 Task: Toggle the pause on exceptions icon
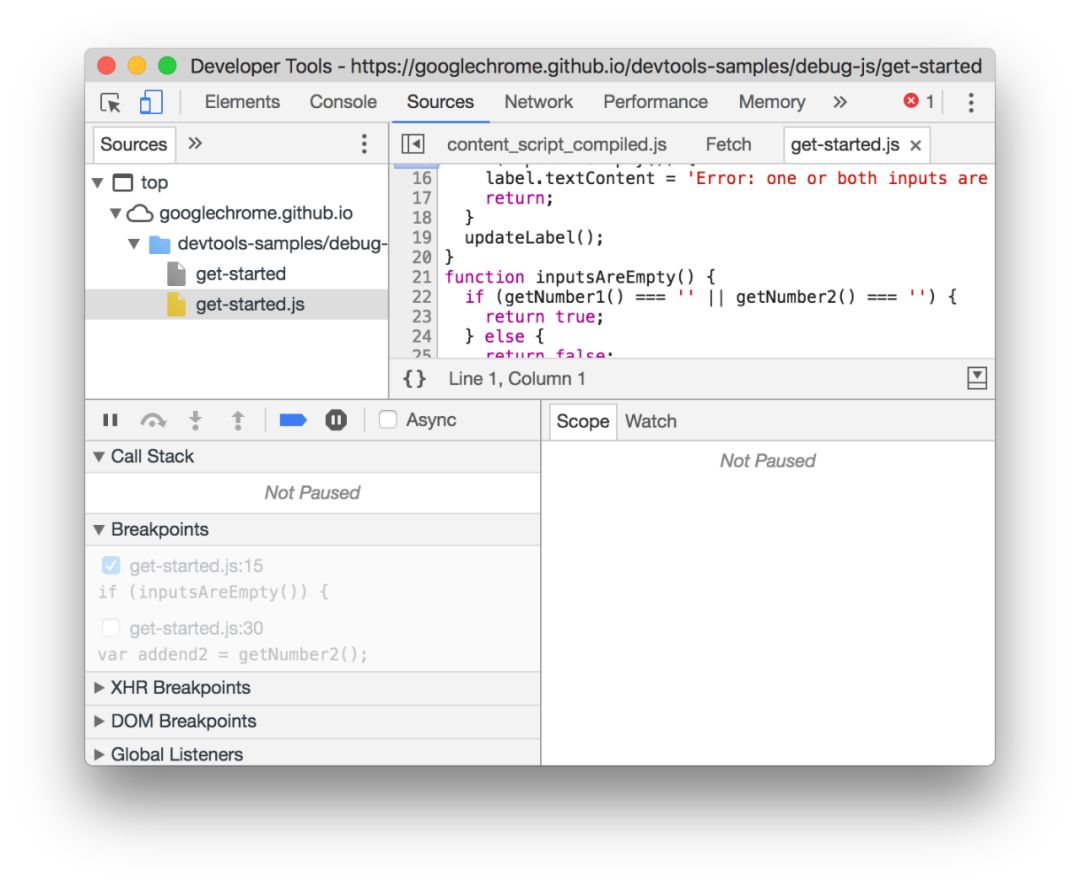tap(336, 420)
